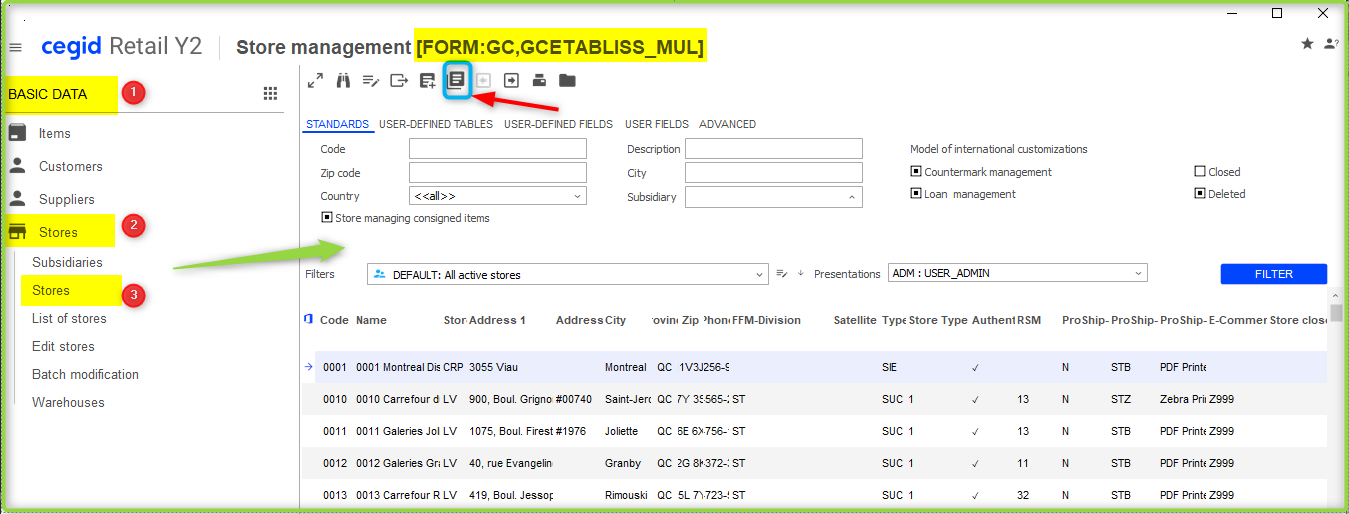Click the greyed-out previous arrow icon

(x=484, y=80)
